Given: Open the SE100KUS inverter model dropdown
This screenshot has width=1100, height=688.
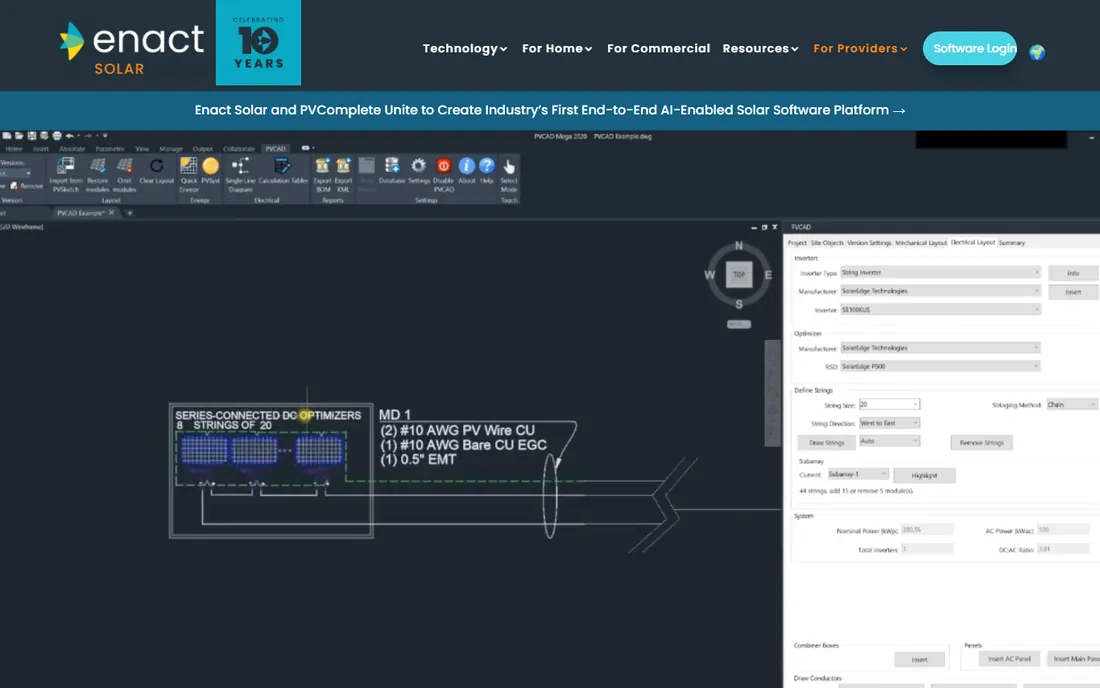Looking at the screenshot, I should (940, 309).
